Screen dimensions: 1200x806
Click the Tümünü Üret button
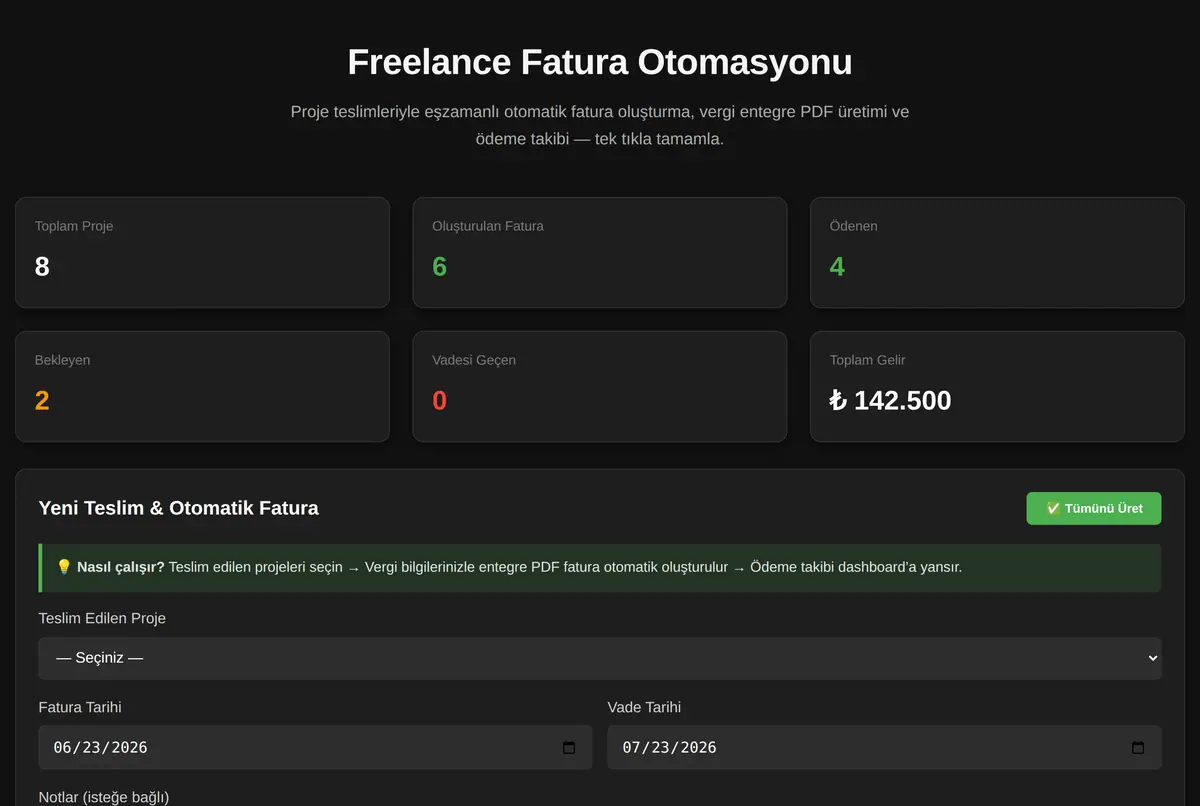(1093, 508)
